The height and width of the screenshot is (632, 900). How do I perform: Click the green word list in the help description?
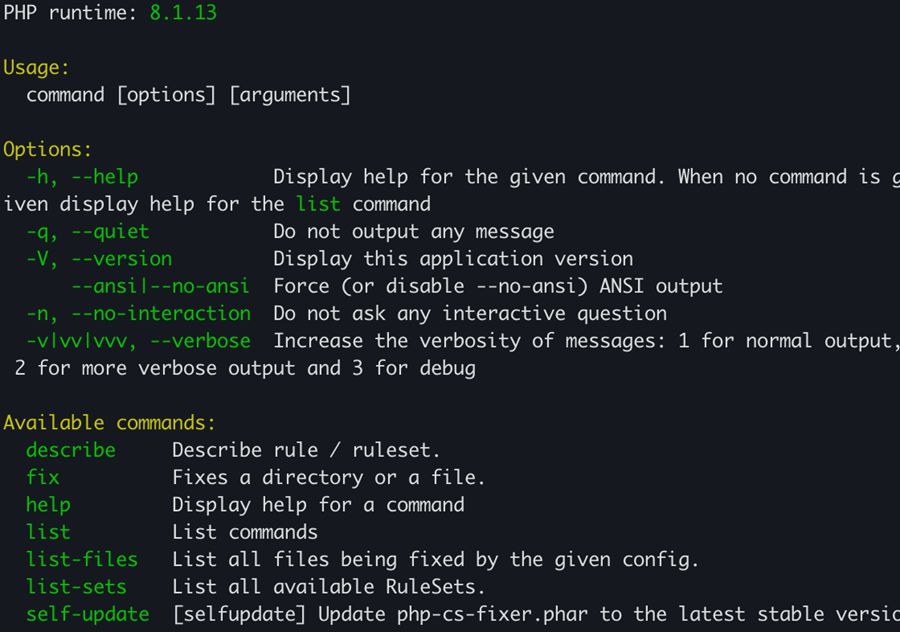point(318,204)
